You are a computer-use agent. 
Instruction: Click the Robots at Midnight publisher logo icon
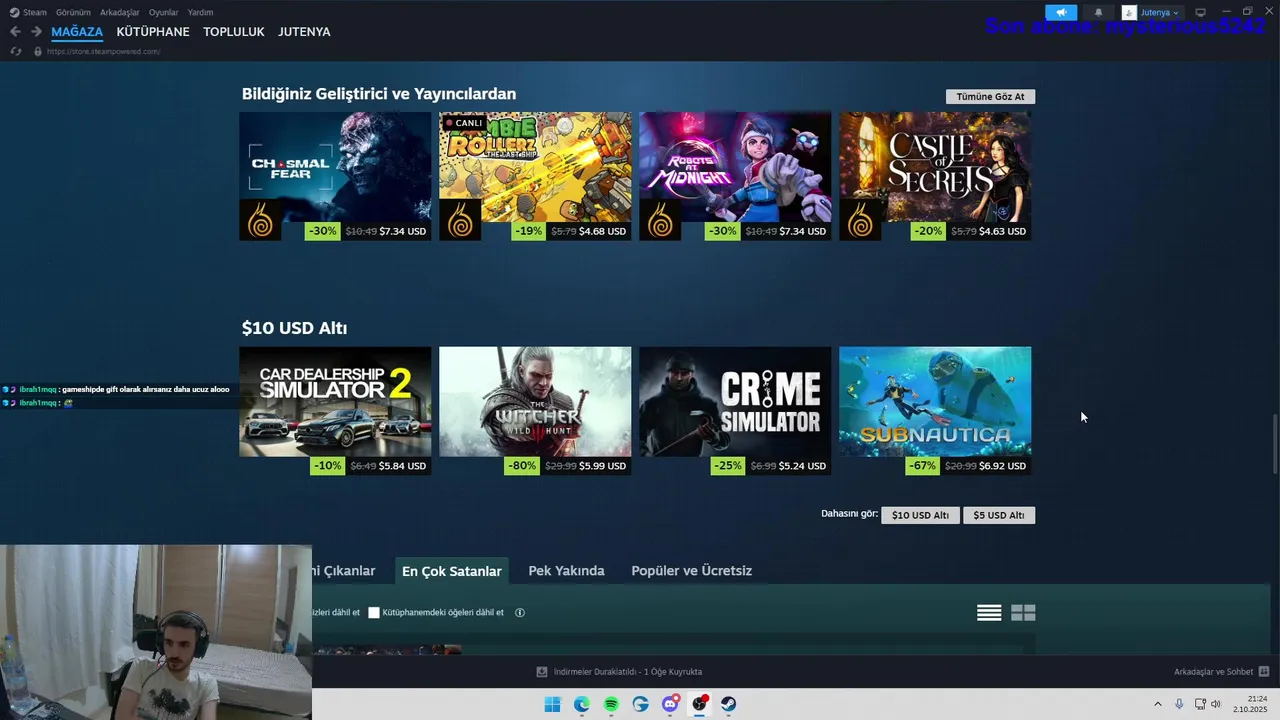point(660,220)
